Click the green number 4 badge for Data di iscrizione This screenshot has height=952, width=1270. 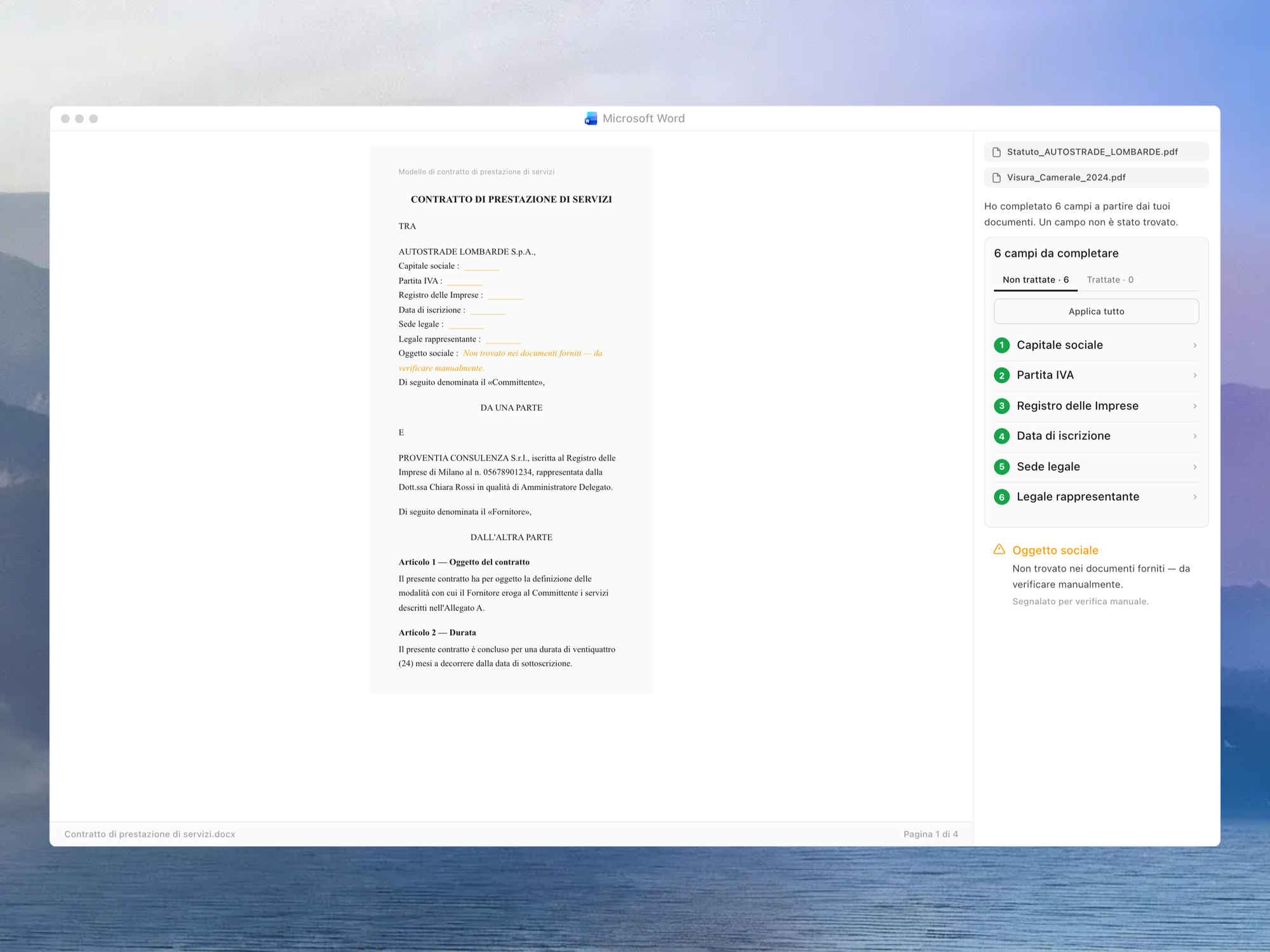click(1001, 436)
